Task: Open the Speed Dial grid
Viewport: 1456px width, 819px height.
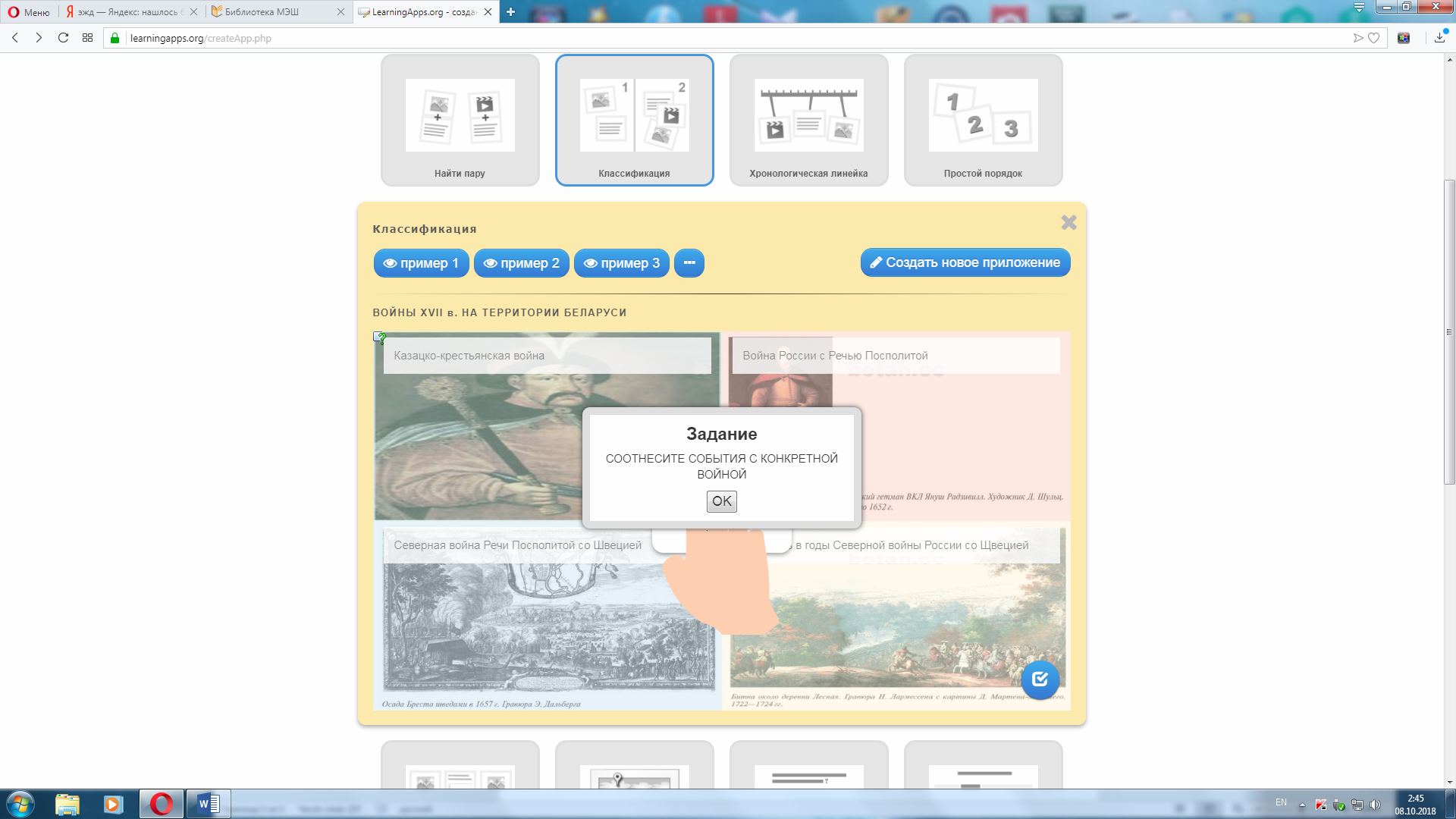Action: click(87, 38)
